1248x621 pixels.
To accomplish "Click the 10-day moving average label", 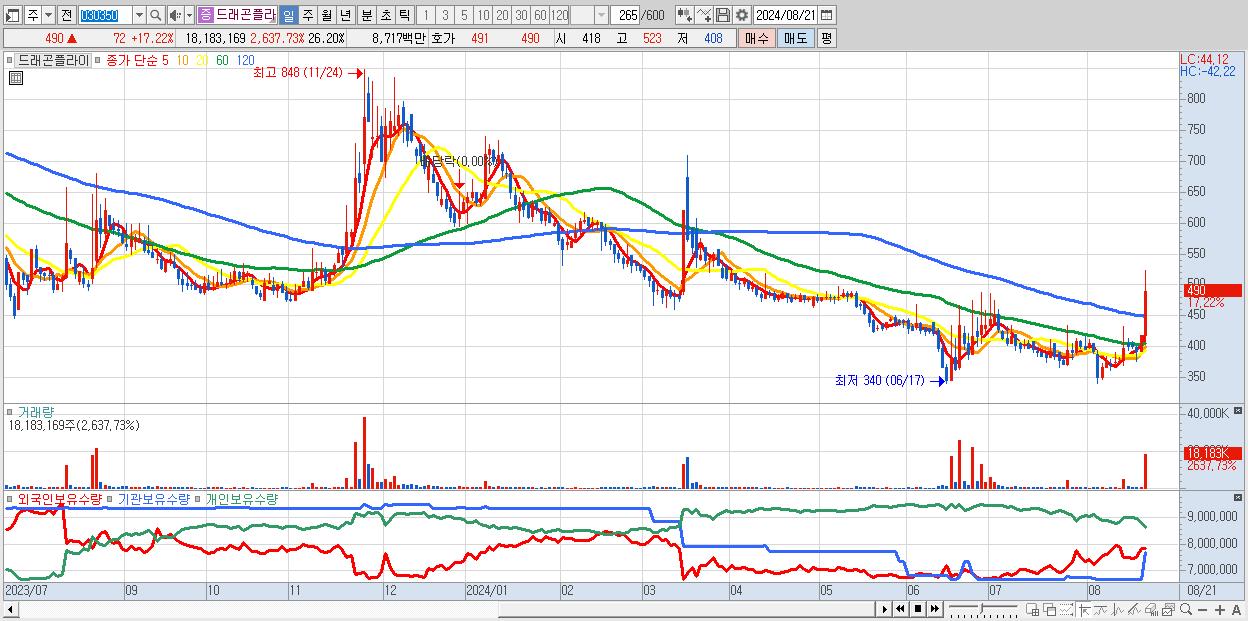I will (x=182, y=60).
